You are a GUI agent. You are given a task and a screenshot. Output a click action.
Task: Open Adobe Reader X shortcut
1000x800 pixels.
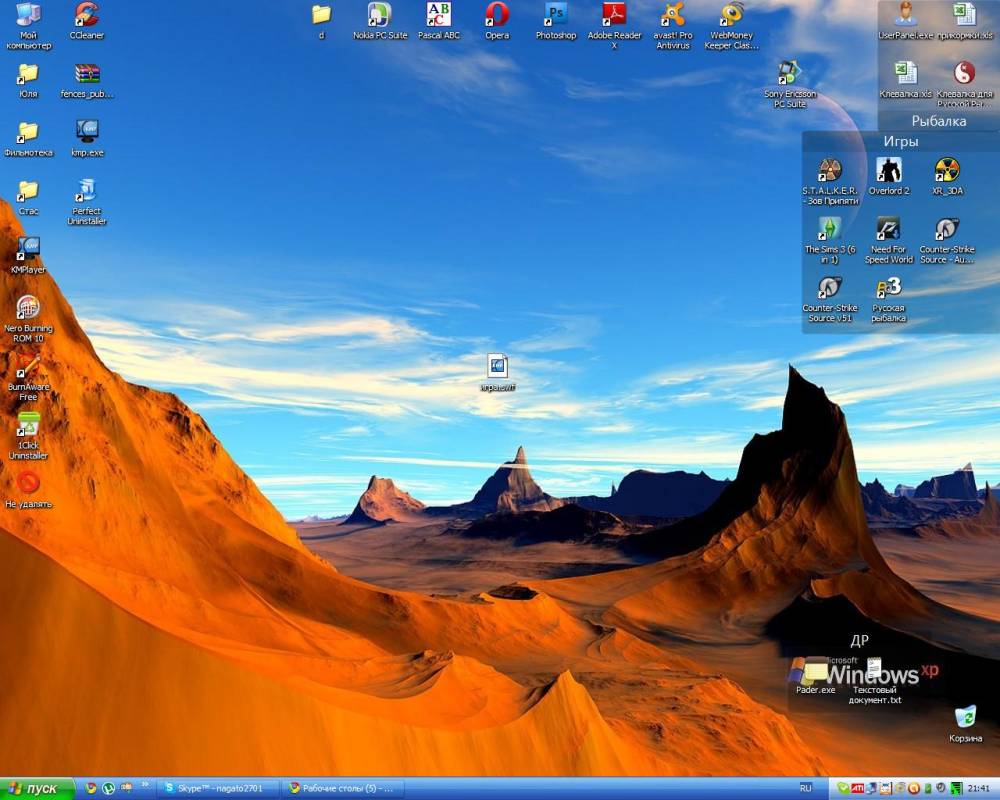(614, 15)
